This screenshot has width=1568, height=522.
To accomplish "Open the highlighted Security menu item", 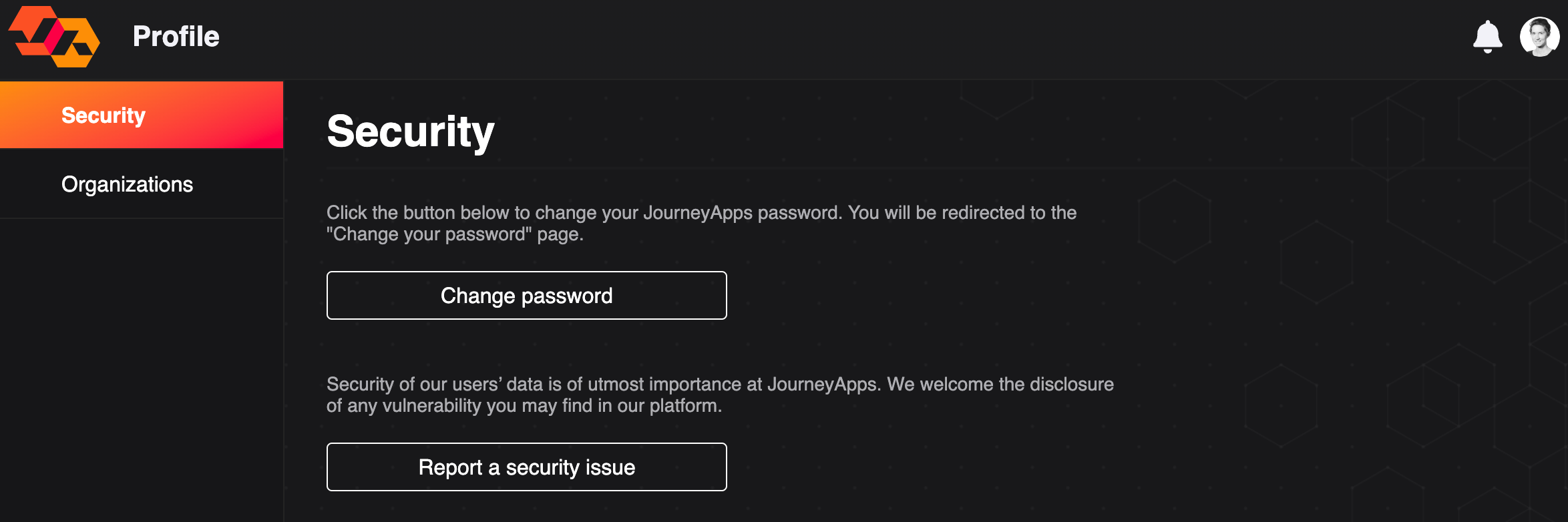I will click(142, 115).
